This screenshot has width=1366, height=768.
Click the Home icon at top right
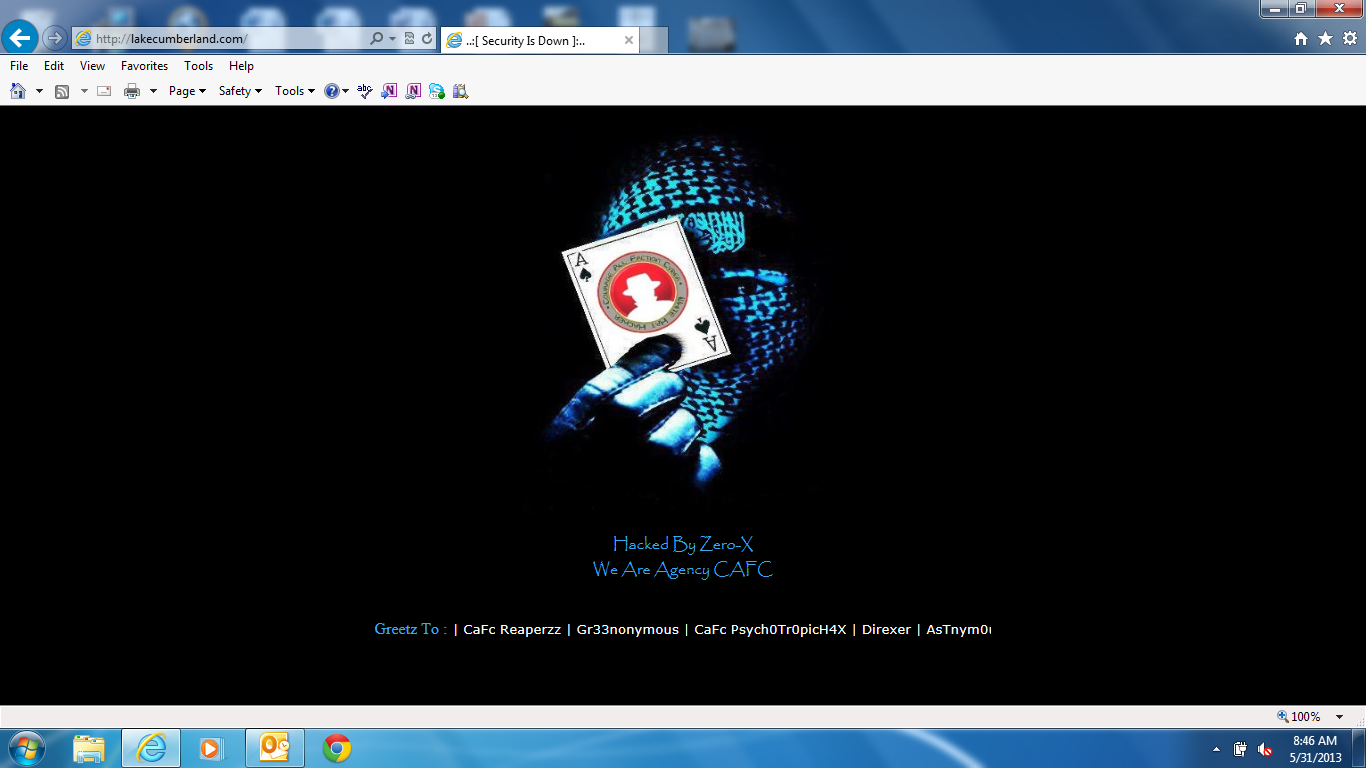pos(1301,39)
